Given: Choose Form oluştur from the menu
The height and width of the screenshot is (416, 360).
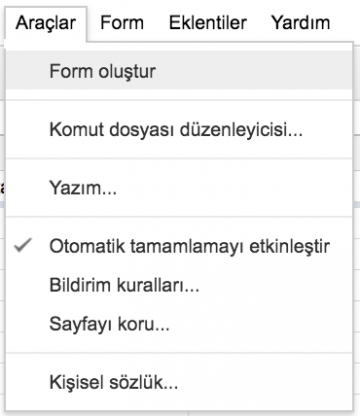Looking at the screenshot, I should point(179,71).
